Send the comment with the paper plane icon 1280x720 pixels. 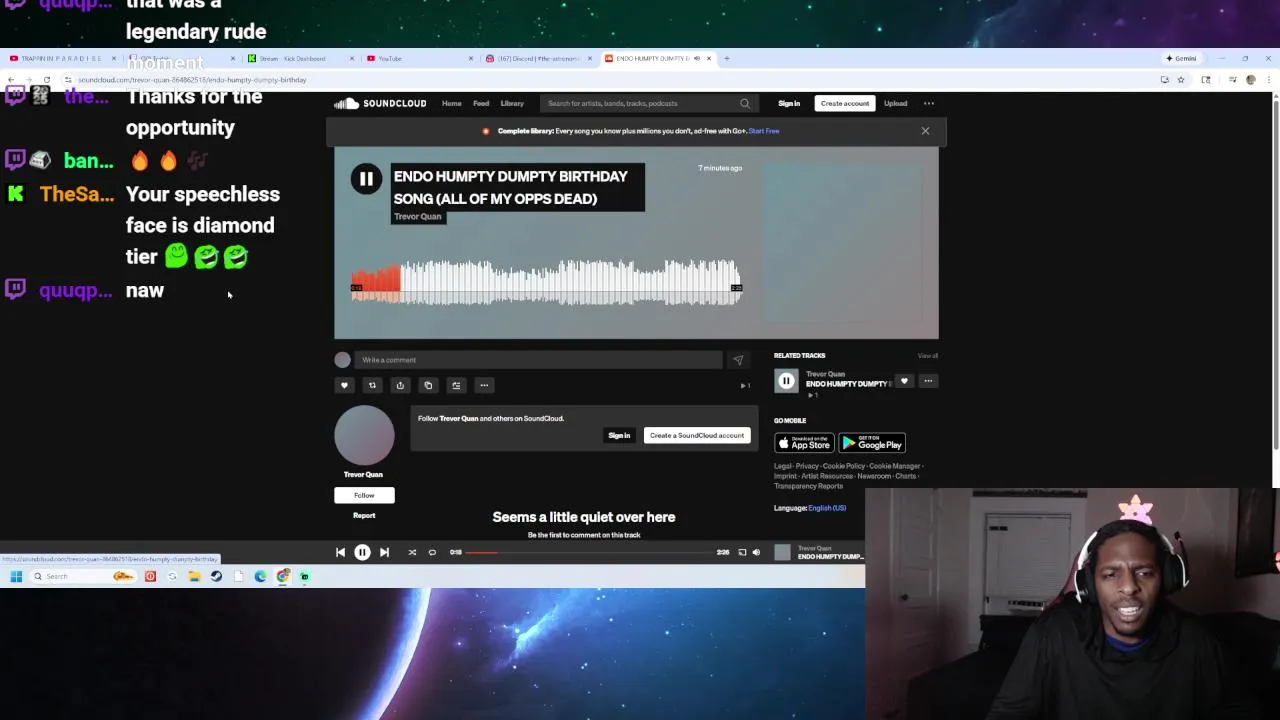point(738,360)
